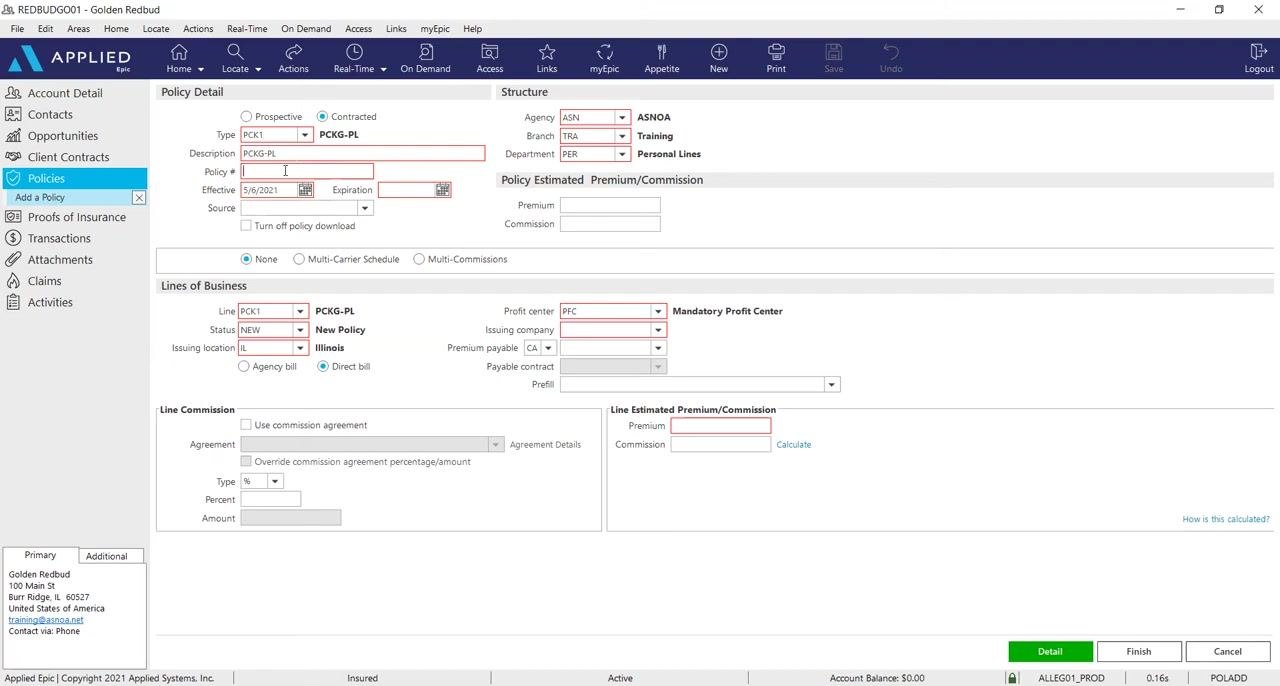Click the Finish button
The image size is (1280, 686).
pos(1139,651)
